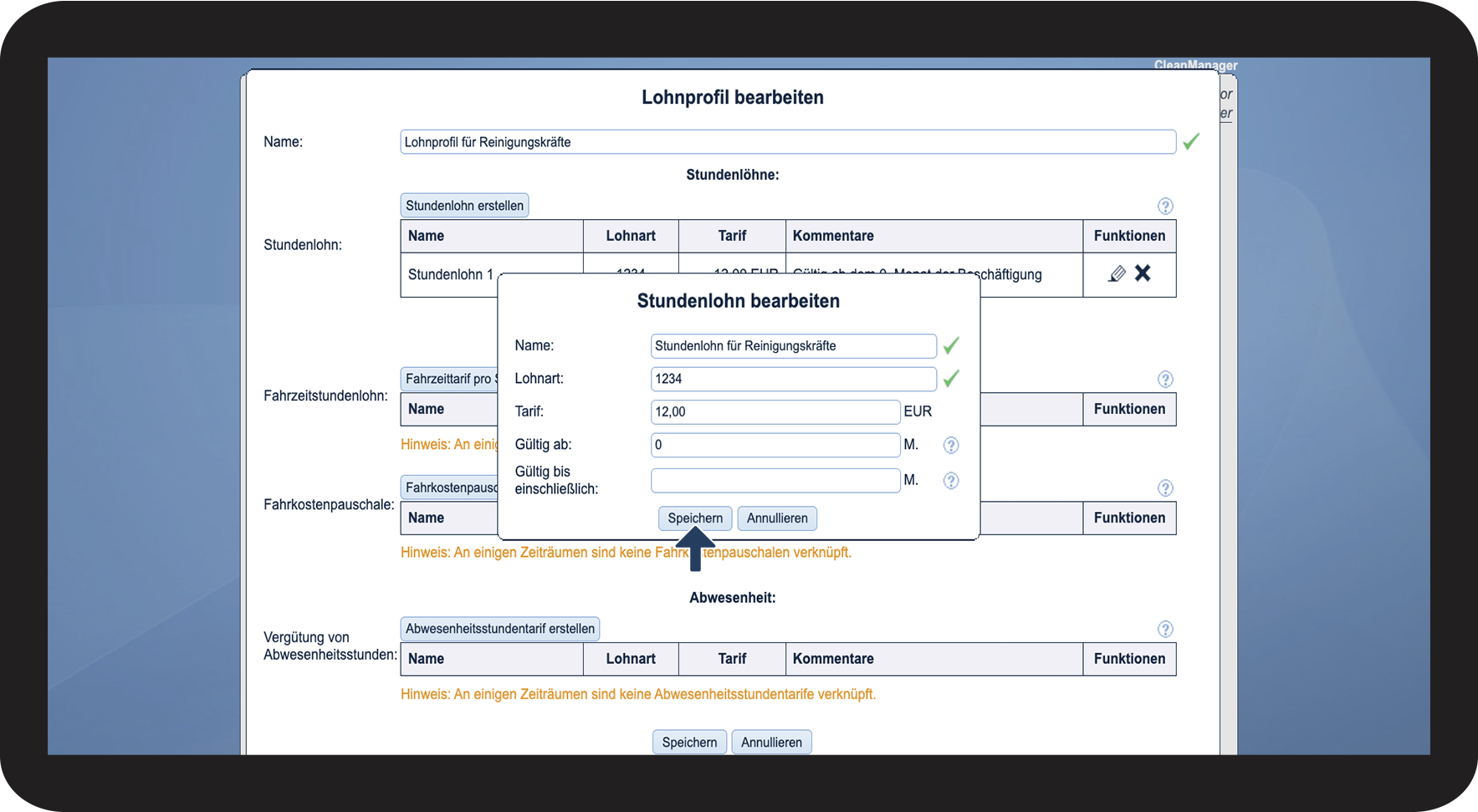Screen dimensions: 1478x812
Task: Open help icon in the Fahrkostenpauschale section
Action: pyautogui.click(x=1165, y=488)
